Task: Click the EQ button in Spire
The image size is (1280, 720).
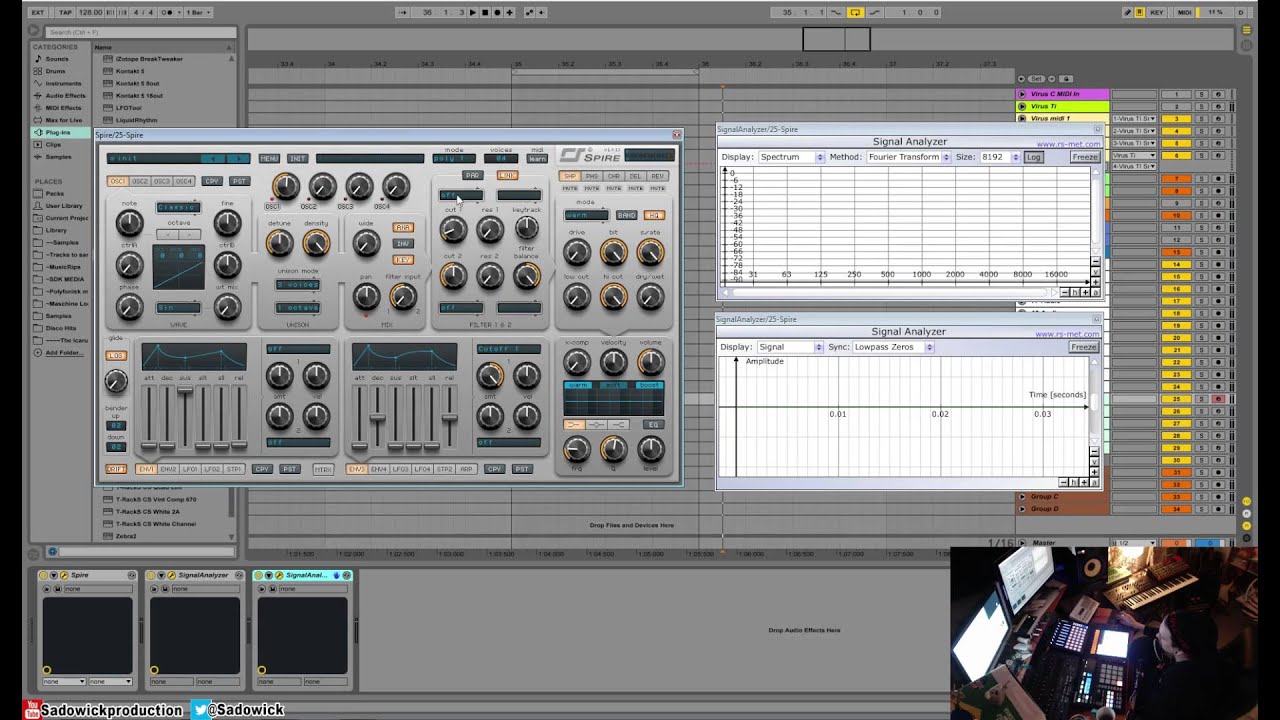Action: 654,425
